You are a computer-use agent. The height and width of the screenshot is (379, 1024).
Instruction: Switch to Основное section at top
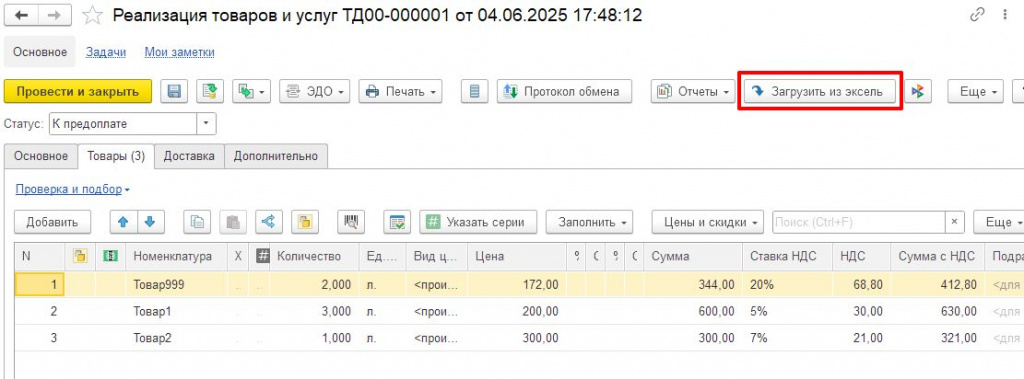coord(40,52)
